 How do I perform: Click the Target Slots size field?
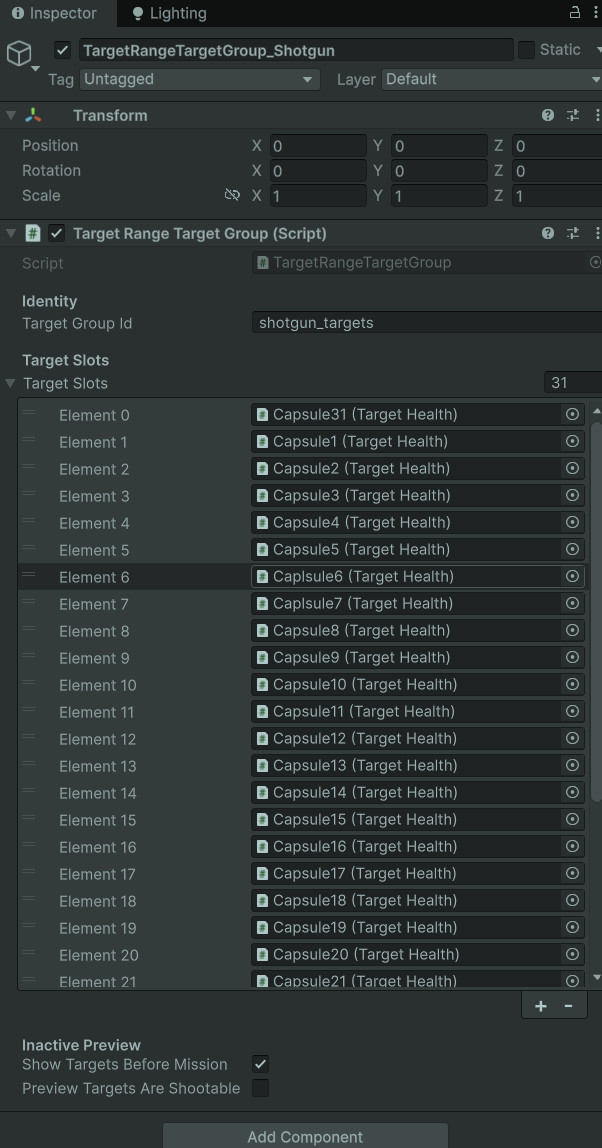click(573, 382)
